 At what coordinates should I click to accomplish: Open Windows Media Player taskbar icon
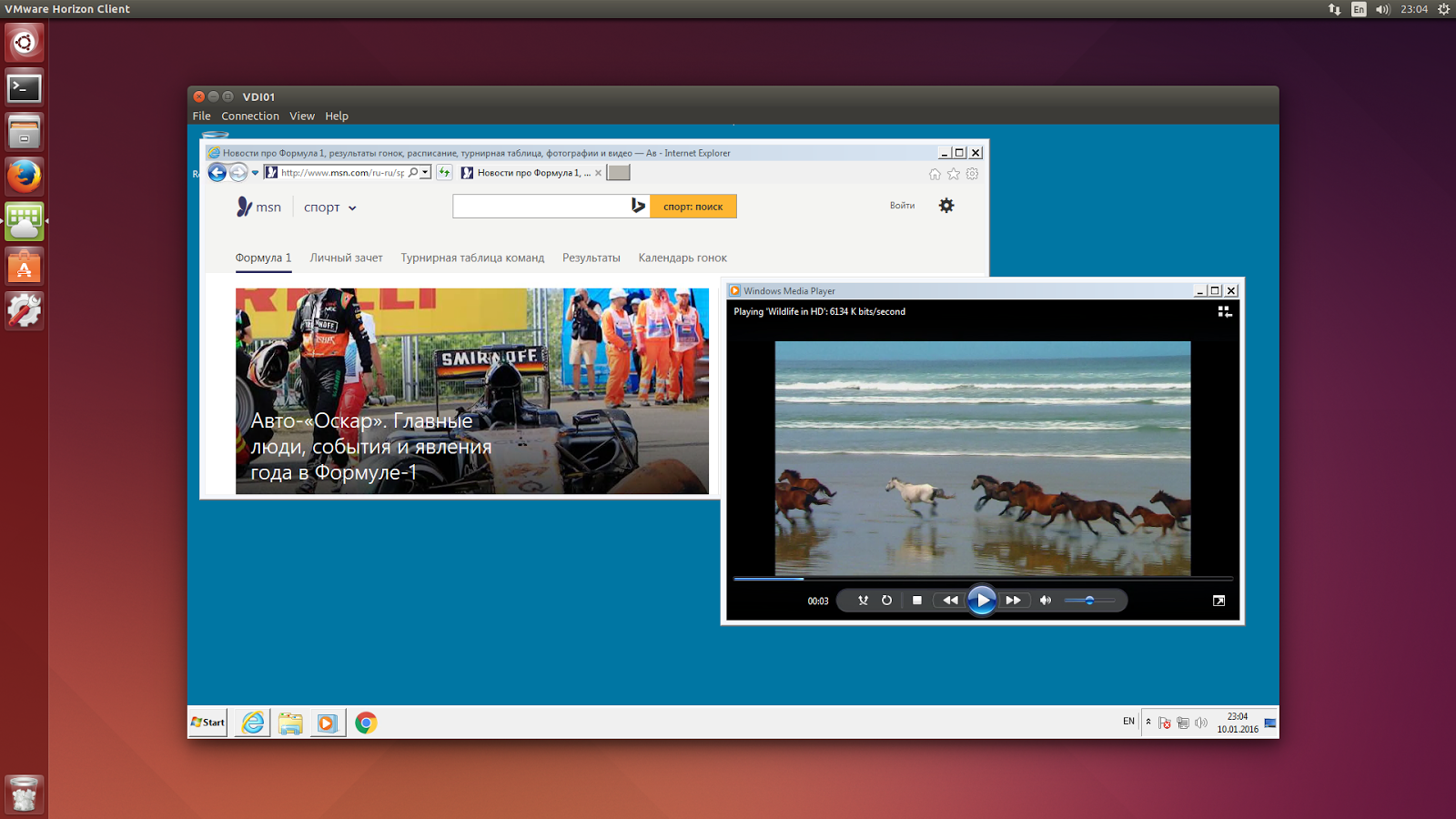point(327,723)
